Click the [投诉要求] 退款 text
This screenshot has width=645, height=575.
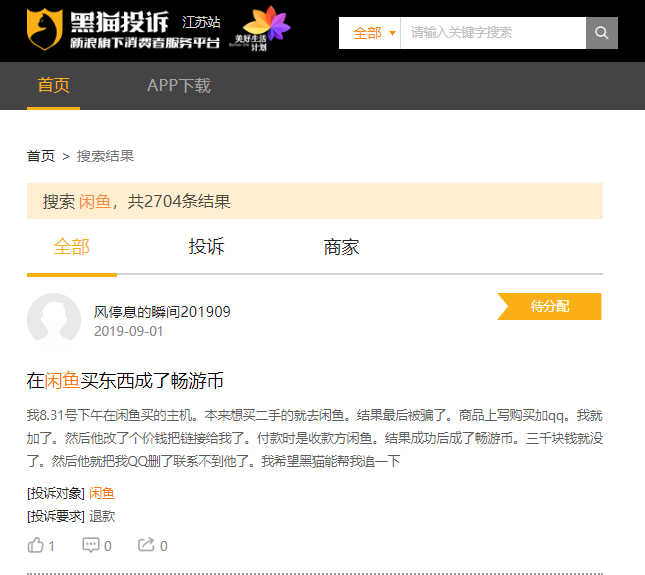(71, 516)
